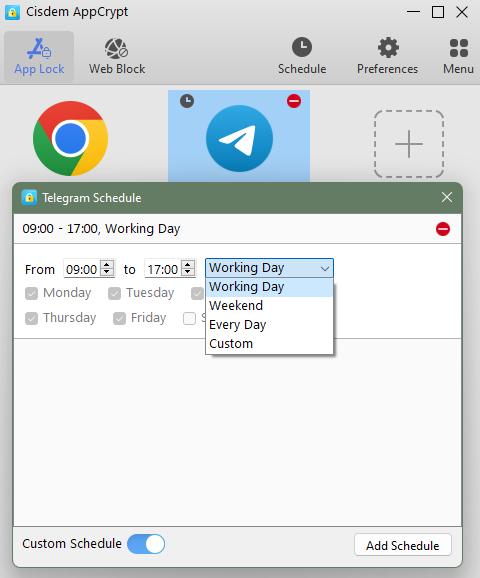
Task: Select the Google Chrome app icon
Action: pyautogui.click(x=70, y=138)
